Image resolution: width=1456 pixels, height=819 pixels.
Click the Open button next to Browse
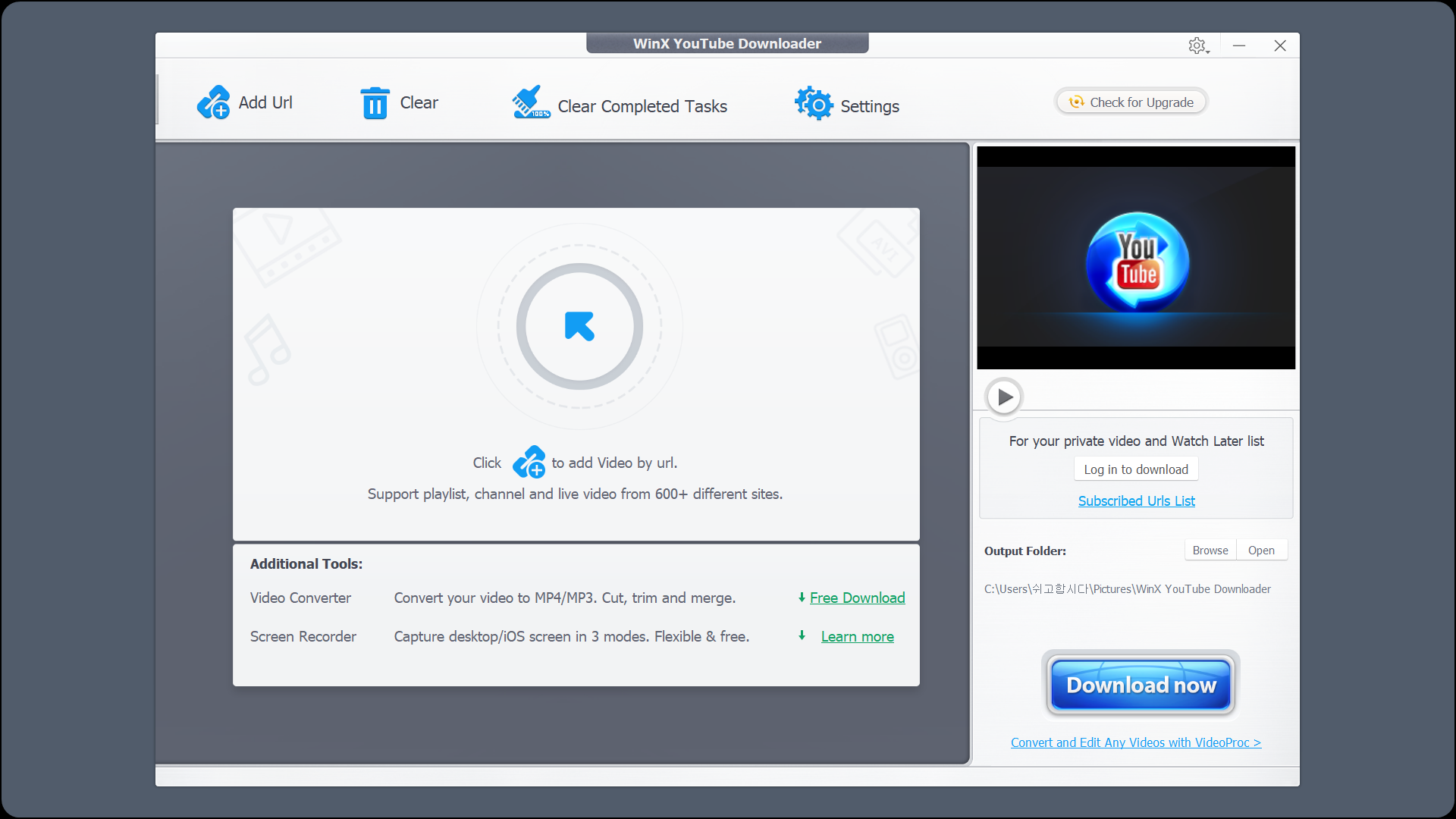tap(1261, 550)
